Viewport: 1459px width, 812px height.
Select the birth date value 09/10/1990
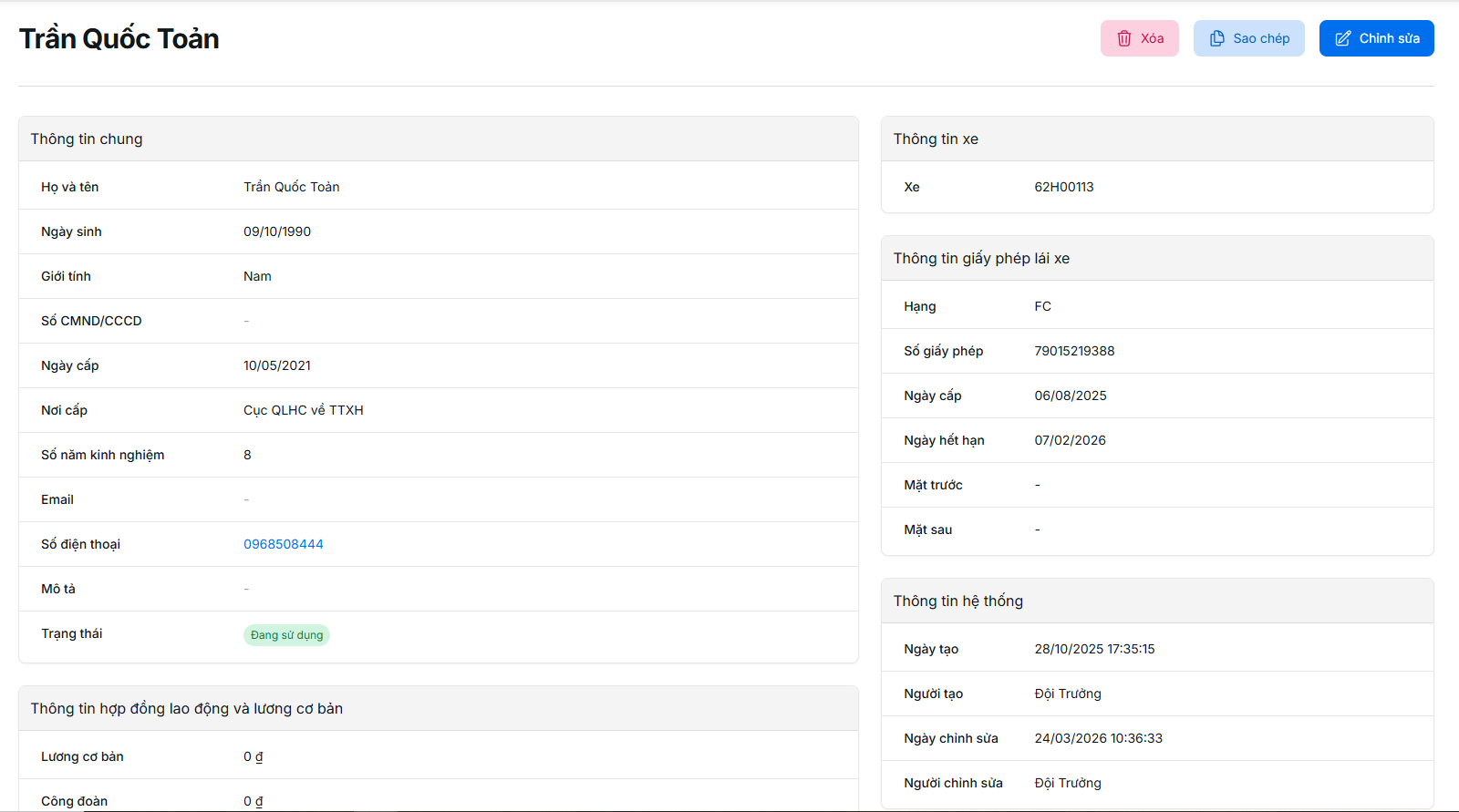[x=277, y=231]
